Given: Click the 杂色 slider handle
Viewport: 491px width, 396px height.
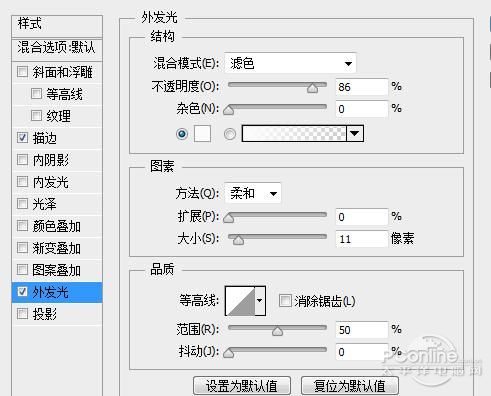Looking at the screenshot, I should 229,110.
